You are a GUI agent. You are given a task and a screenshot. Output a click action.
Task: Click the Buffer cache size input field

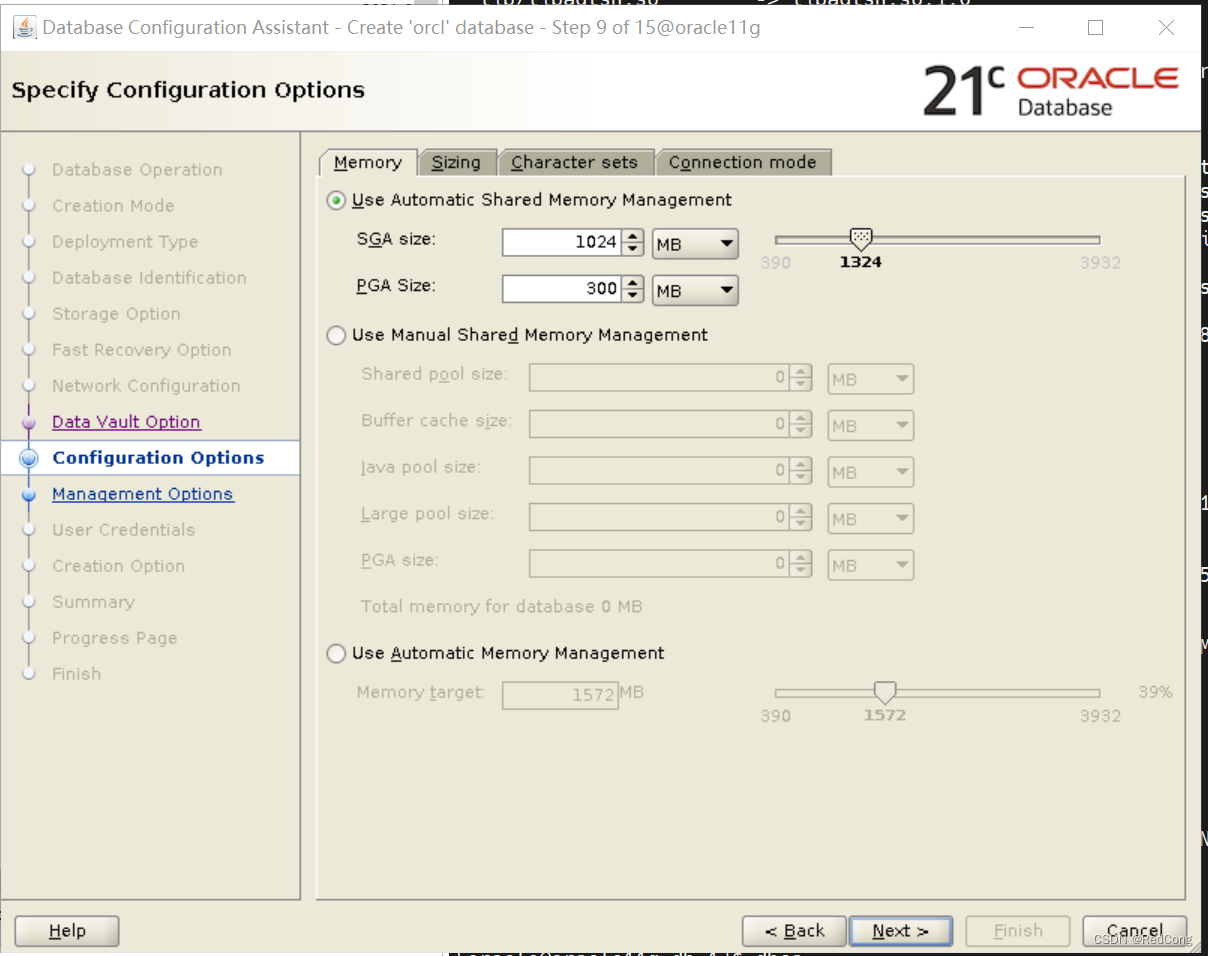click(x=659, y=425)
